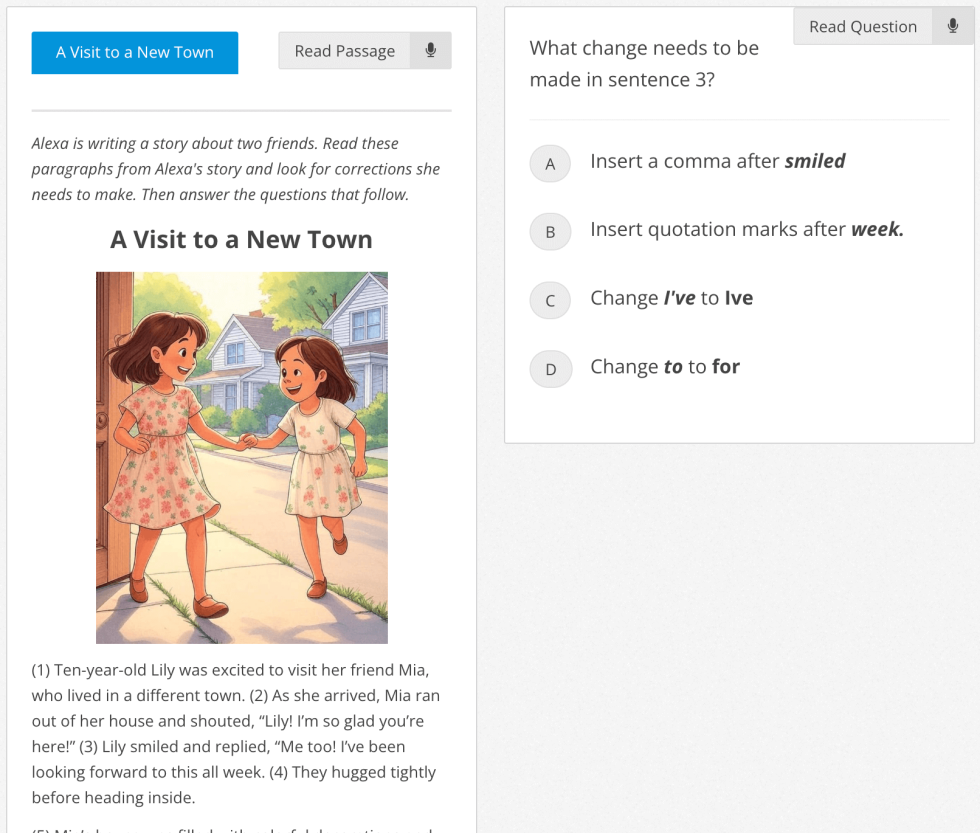Click the microphone icon beside Read Passage
Viewport: 980px width, 833px height.
[x=431, y=51]
